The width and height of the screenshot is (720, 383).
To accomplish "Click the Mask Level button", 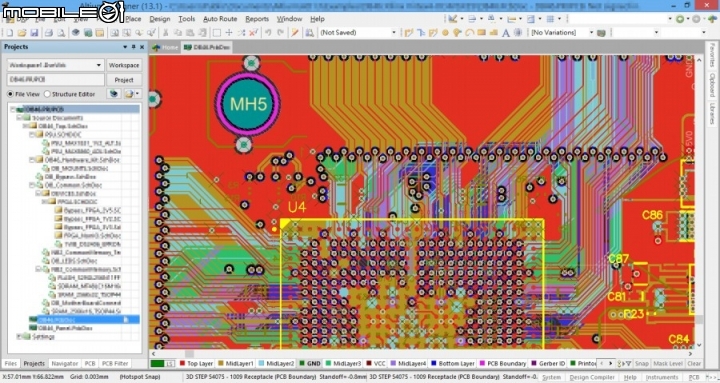I will 668,363.
